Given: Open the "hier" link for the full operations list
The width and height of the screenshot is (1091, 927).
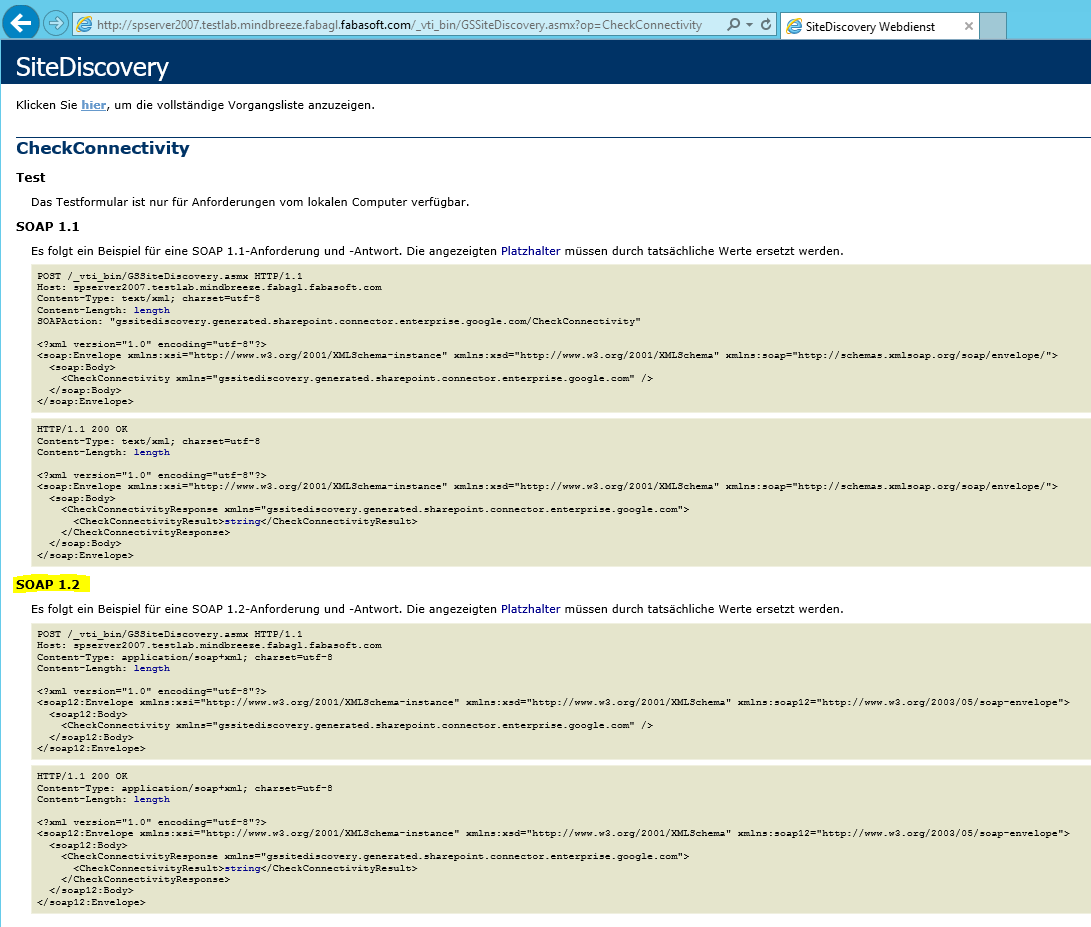Looking at the screenshot, I should coord(93,105).
